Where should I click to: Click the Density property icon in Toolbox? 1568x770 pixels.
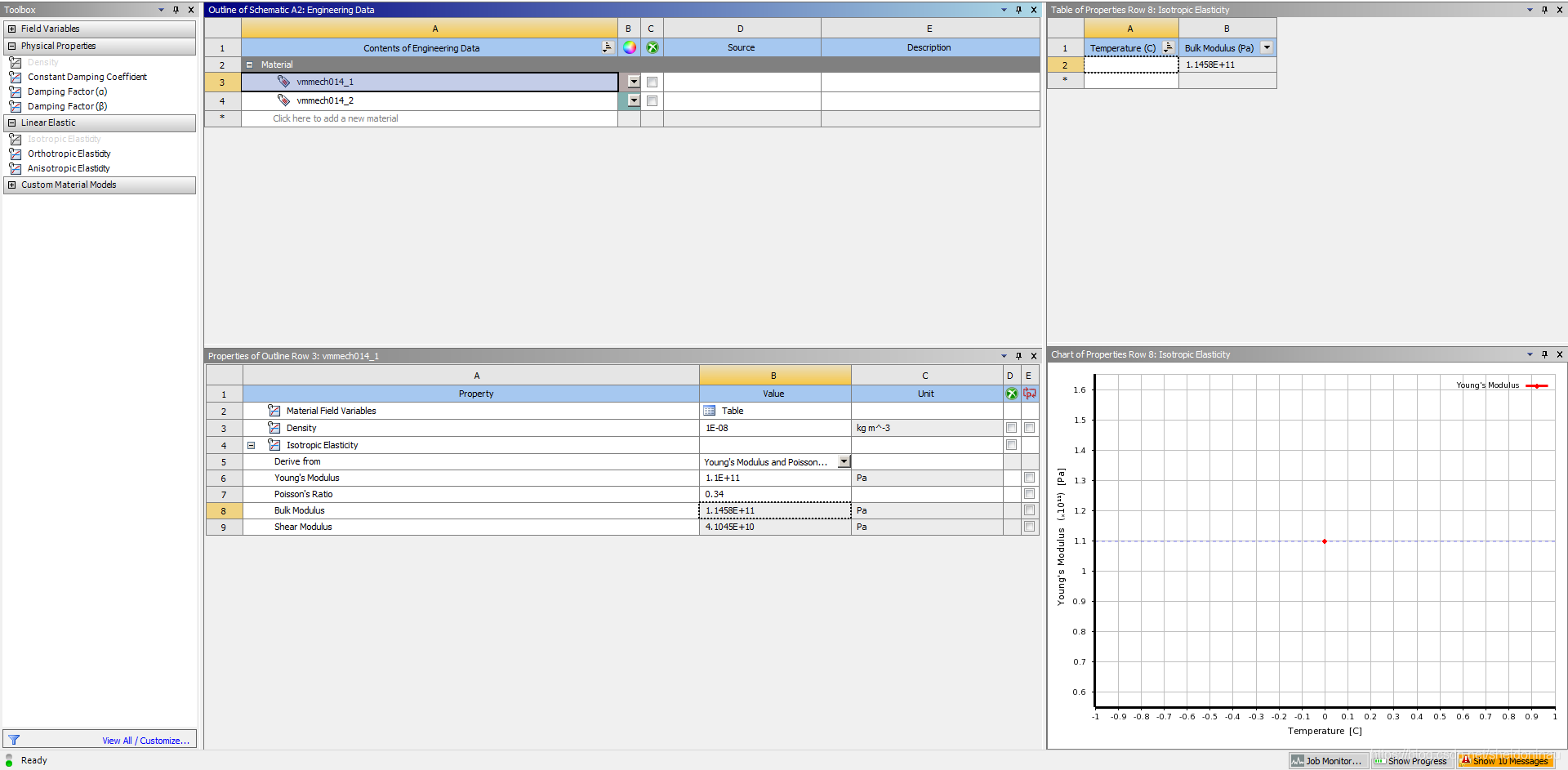pos(15,62)
